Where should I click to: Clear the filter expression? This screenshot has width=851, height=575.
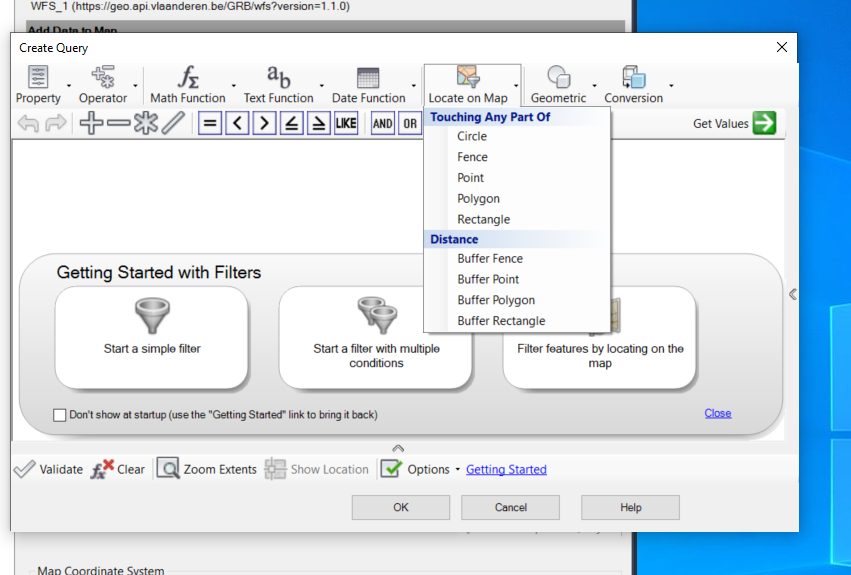click(118, 469)
